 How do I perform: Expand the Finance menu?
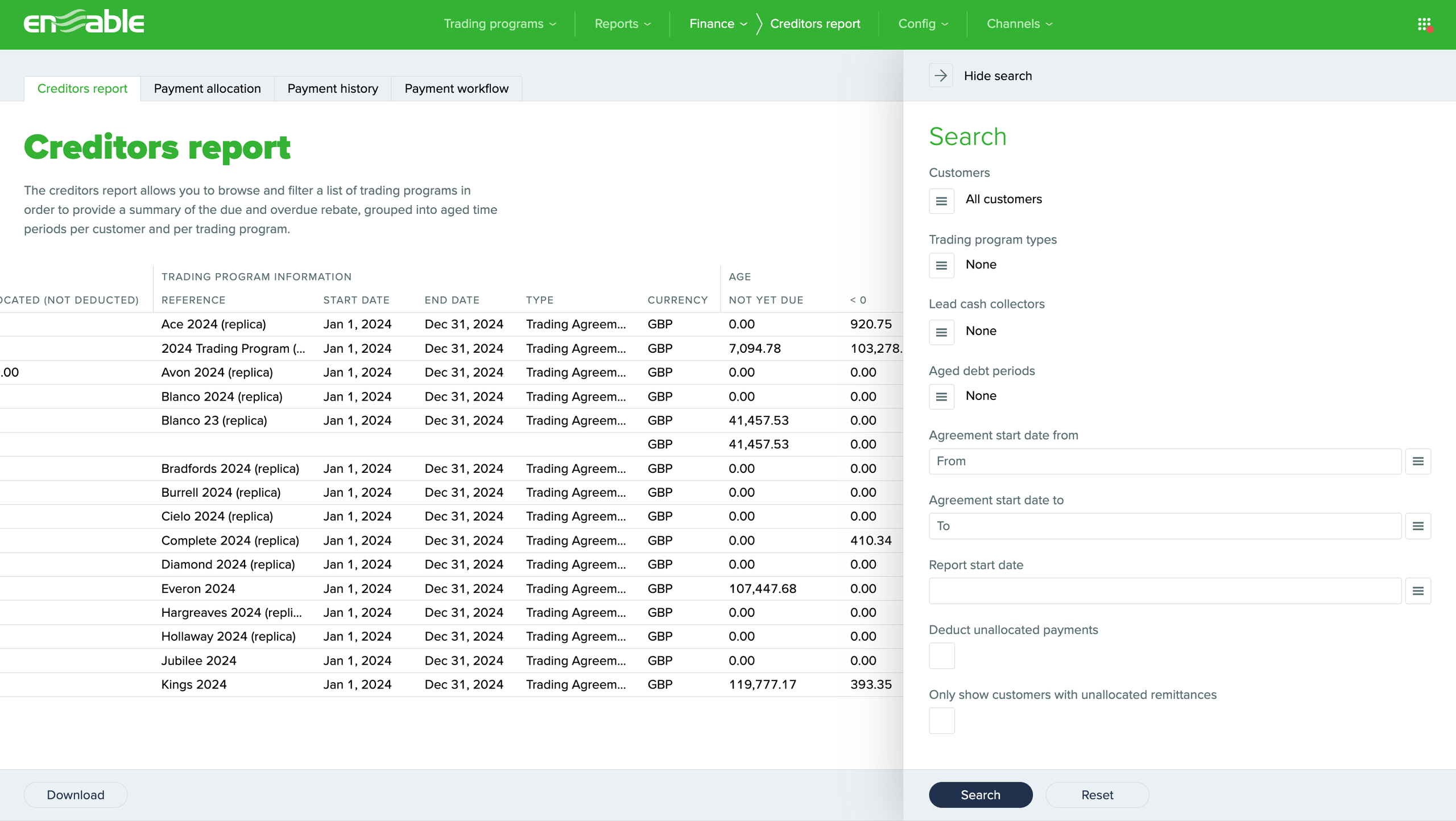point(718,24)
